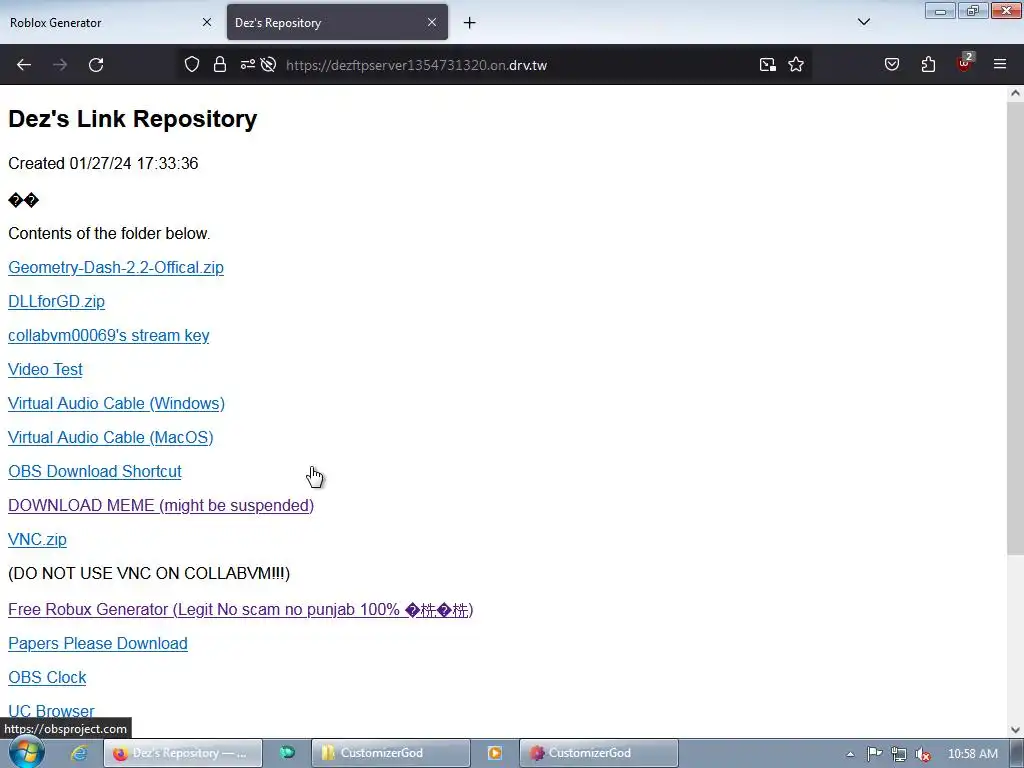Screen dimensions: 1024x768
Task: Open the network tray icon
Action: click(x=899, y=754)
